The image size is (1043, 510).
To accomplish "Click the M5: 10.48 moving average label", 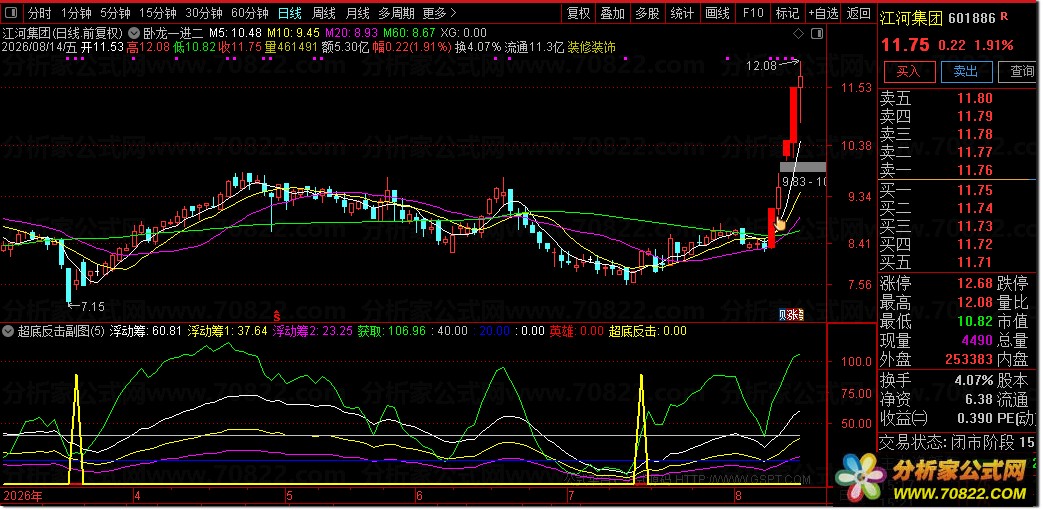I will [x=235, y=33].
